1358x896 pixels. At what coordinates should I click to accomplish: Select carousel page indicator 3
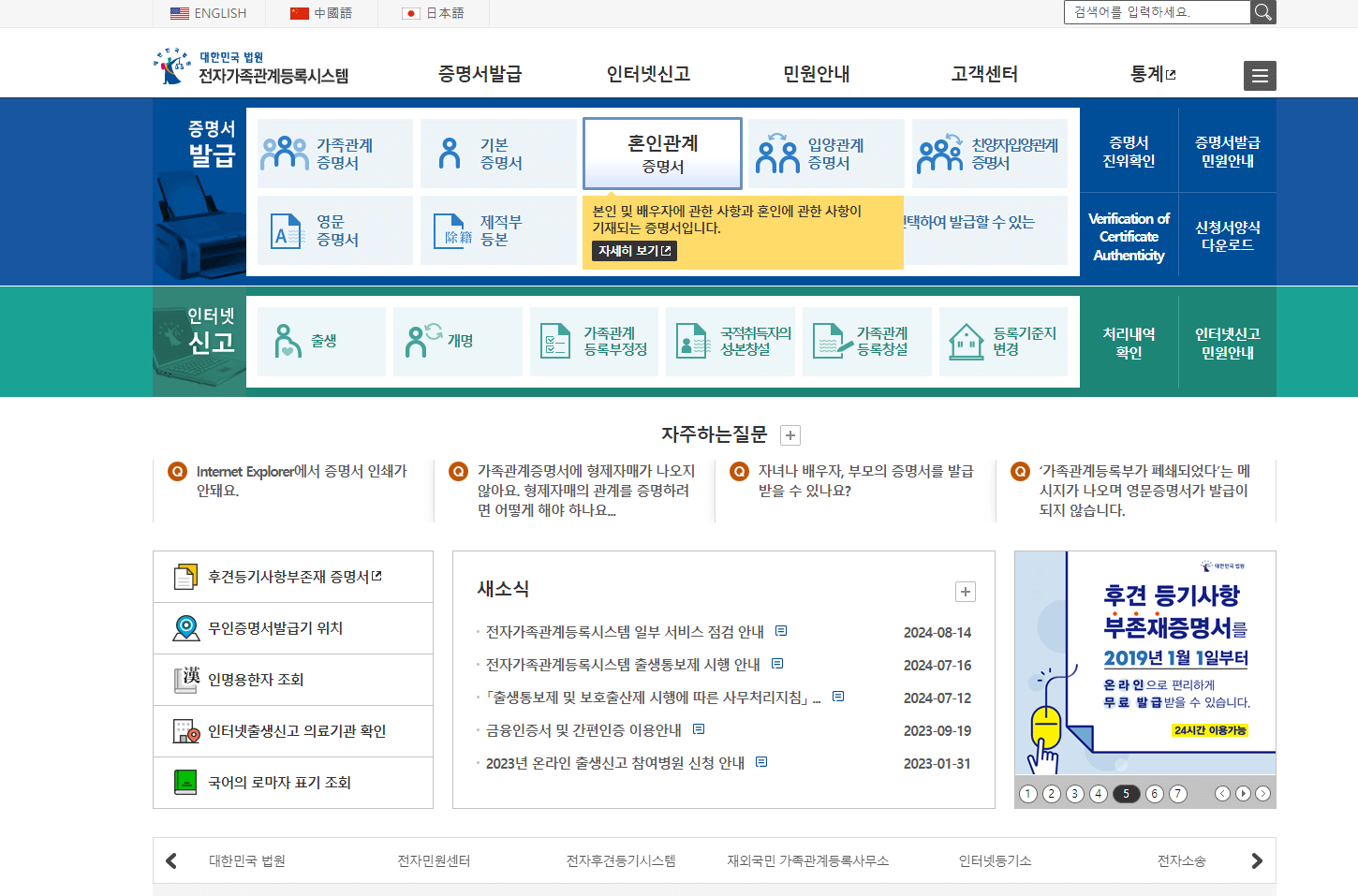pyautogui.click(x=1075, y=793)
